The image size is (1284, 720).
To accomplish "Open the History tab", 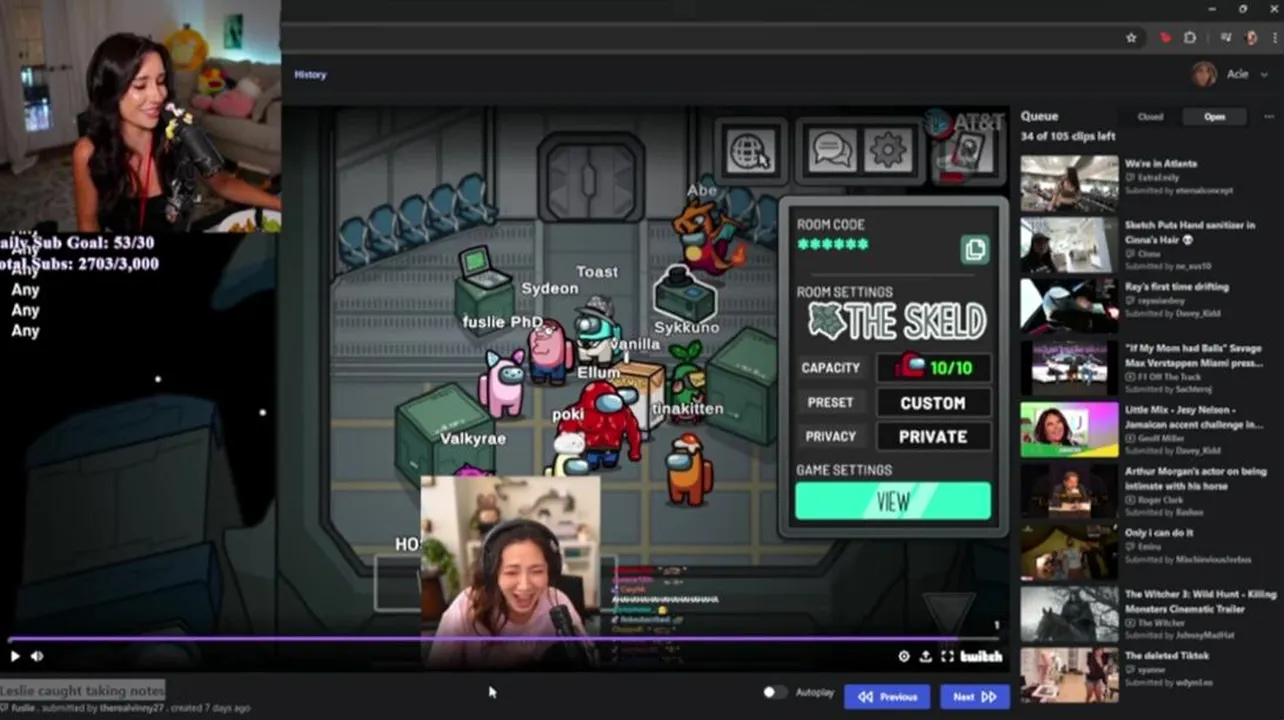I will click(310, 75).
